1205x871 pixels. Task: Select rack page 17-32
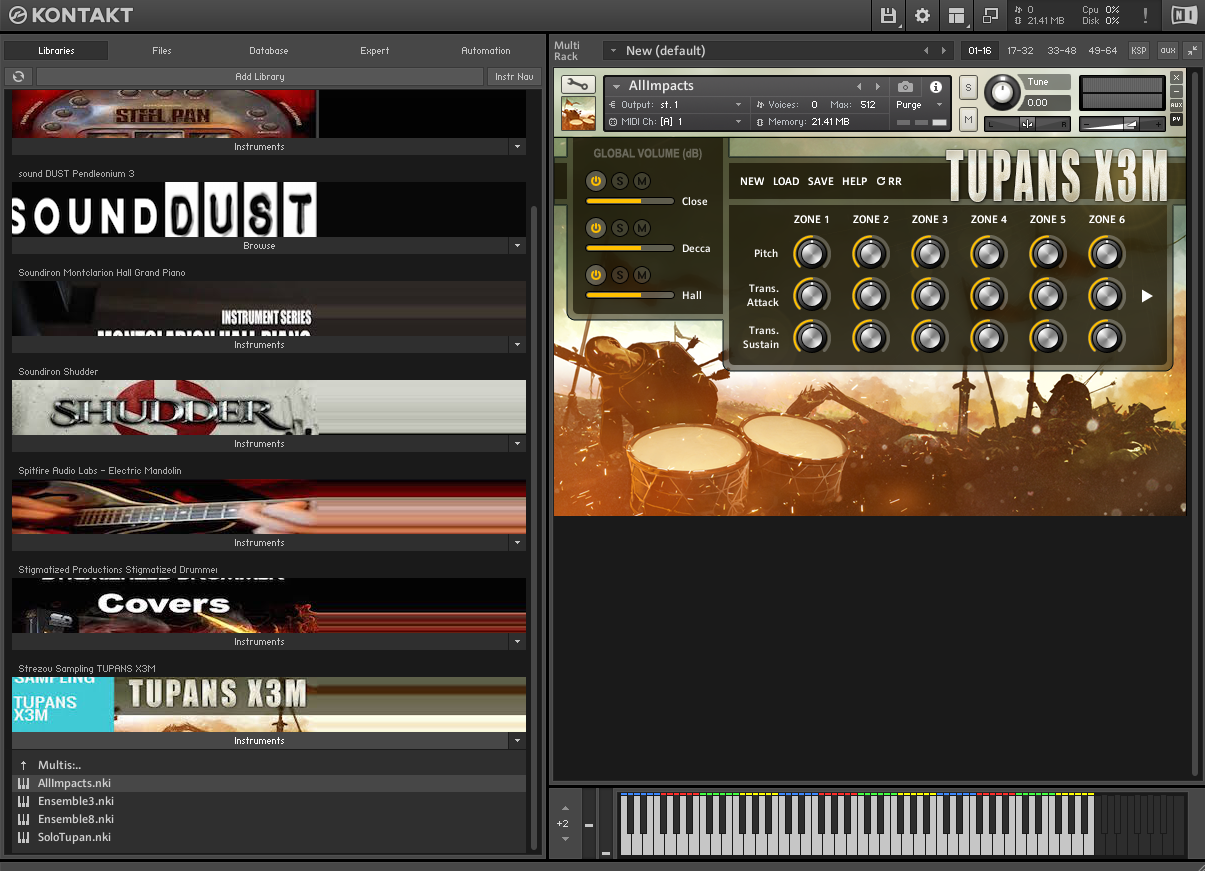click(x=1020, y=50)
